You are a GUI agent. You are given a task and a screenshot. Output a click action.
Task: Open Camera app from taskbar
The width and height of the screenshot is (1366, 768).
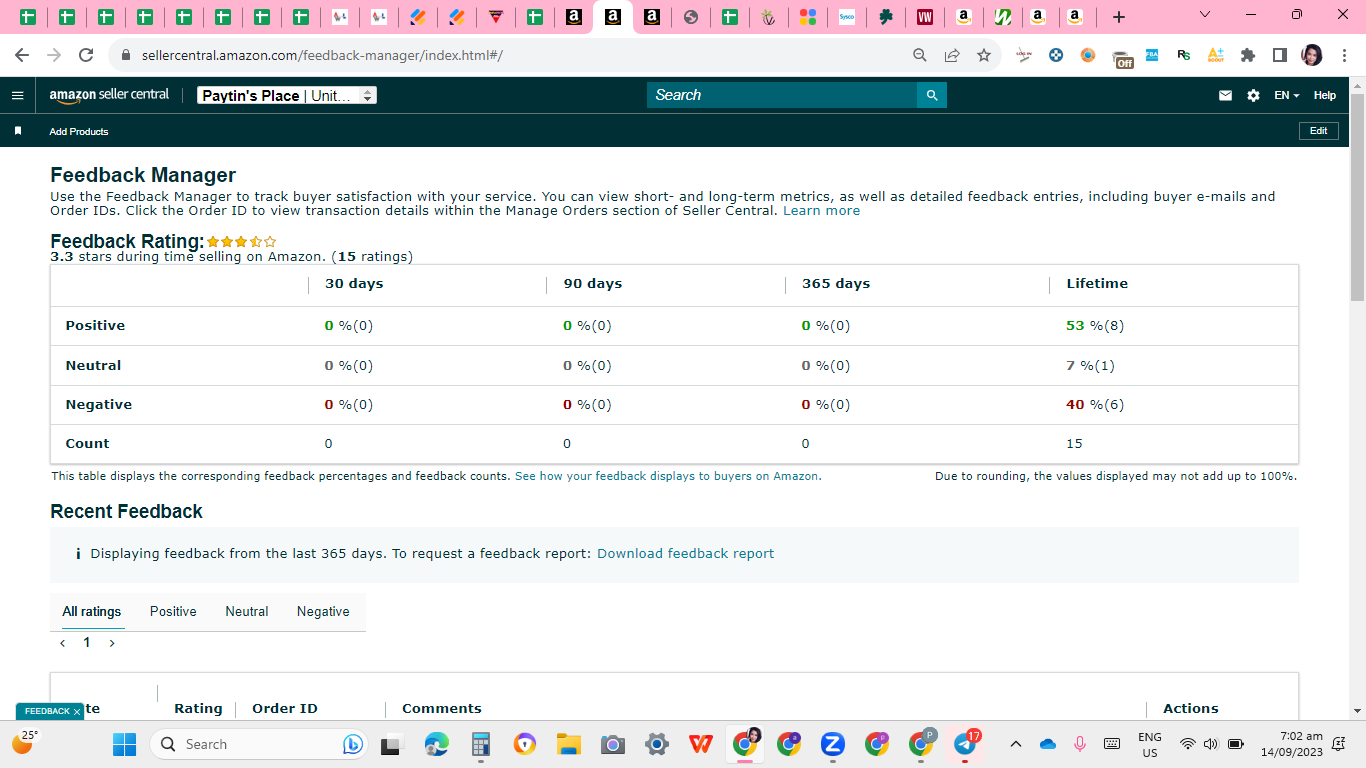(612, 744)
